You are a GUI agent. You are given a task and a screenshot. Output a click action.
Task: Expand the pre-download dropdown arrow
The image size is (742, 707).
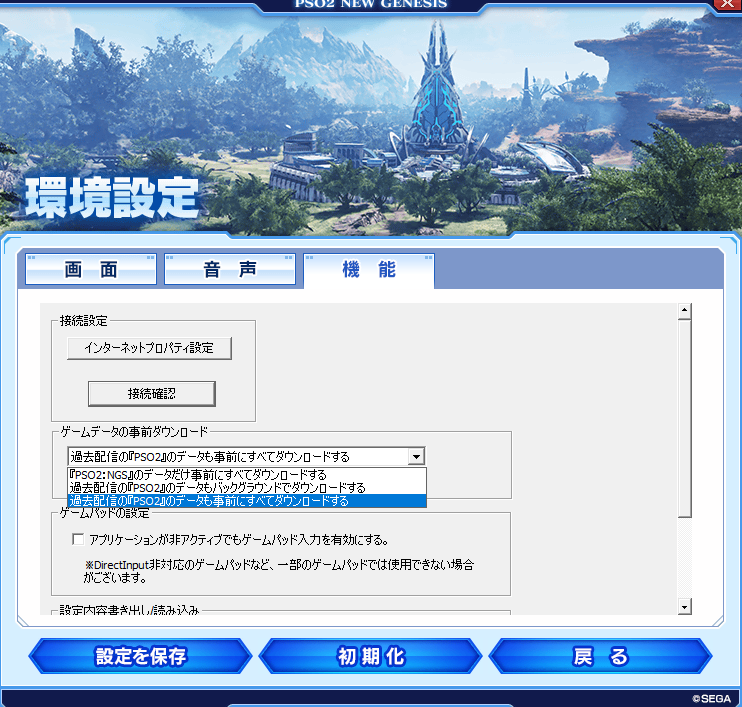pyautogui.click(x=416, y=457)
